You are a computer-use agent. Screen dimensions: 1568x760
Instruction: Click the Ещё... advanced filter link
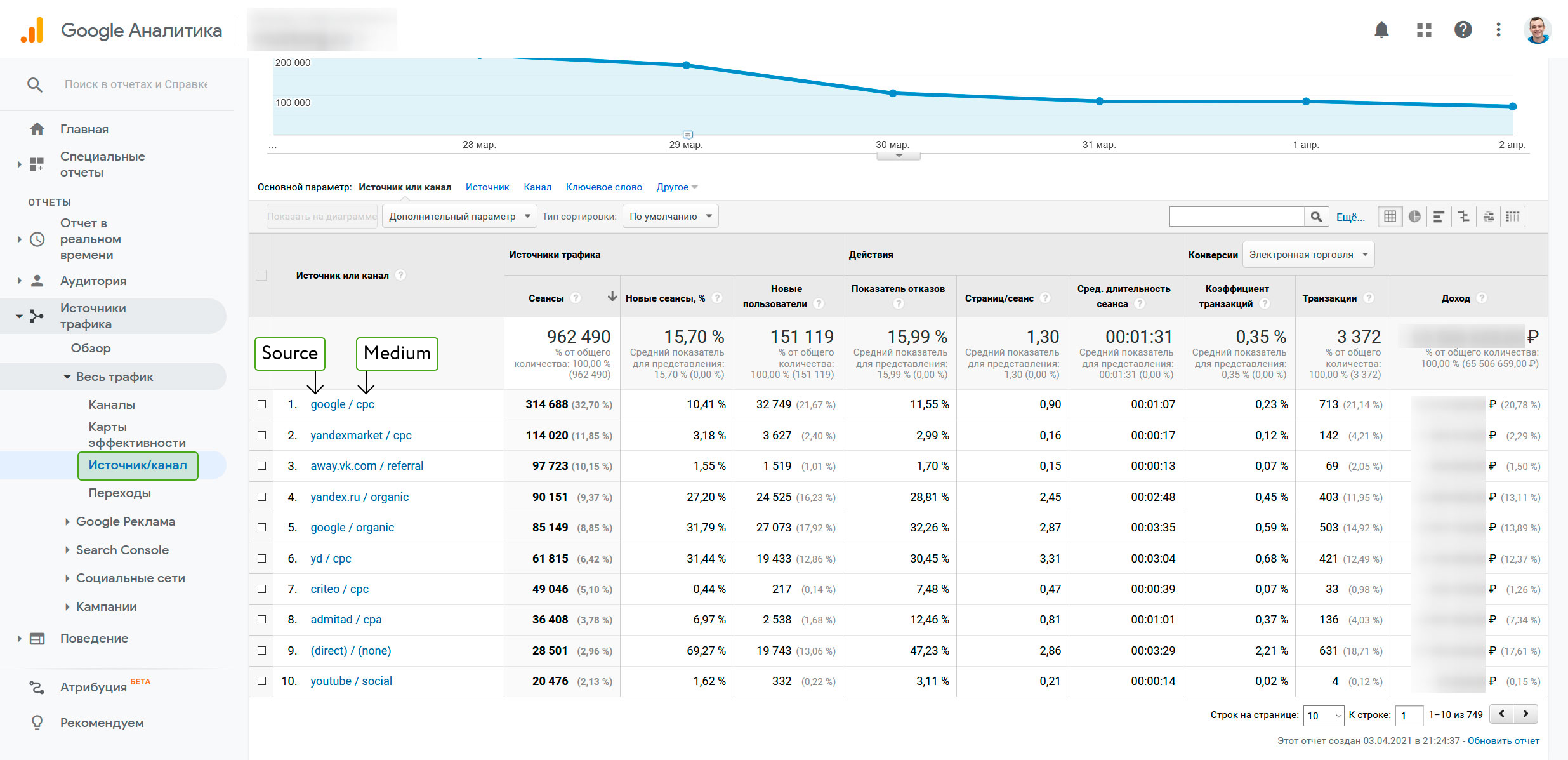[1350, 217]
